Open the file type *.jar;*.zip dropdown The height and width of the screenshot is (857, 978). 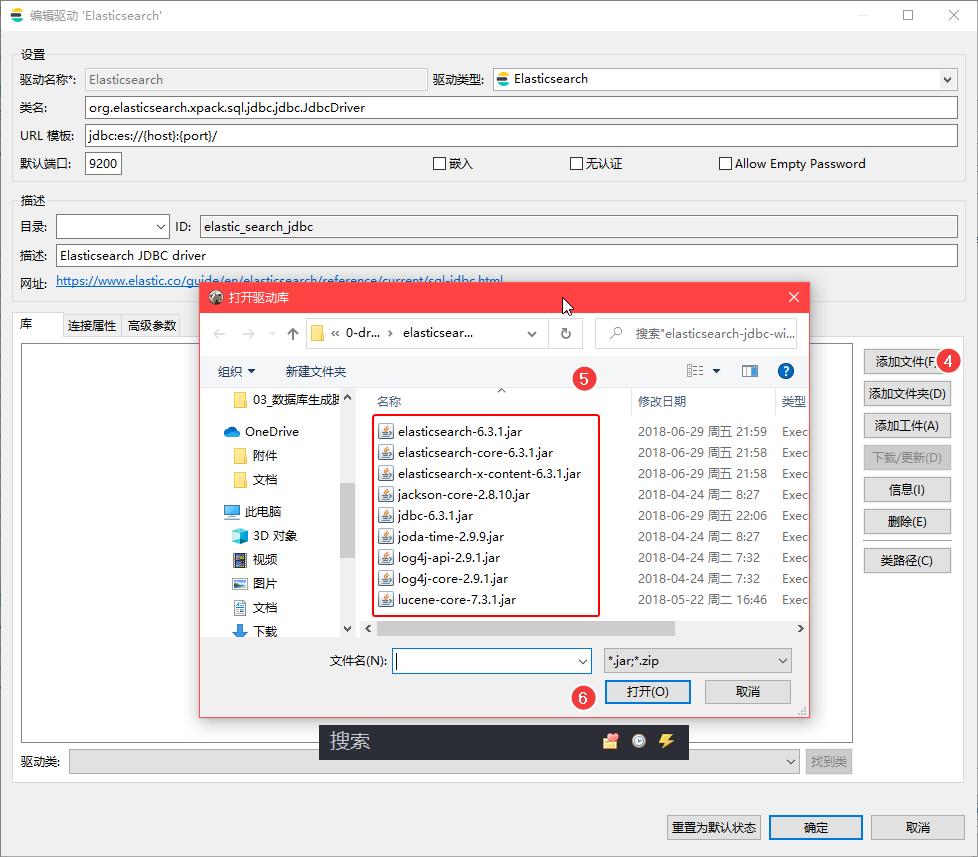697,660
